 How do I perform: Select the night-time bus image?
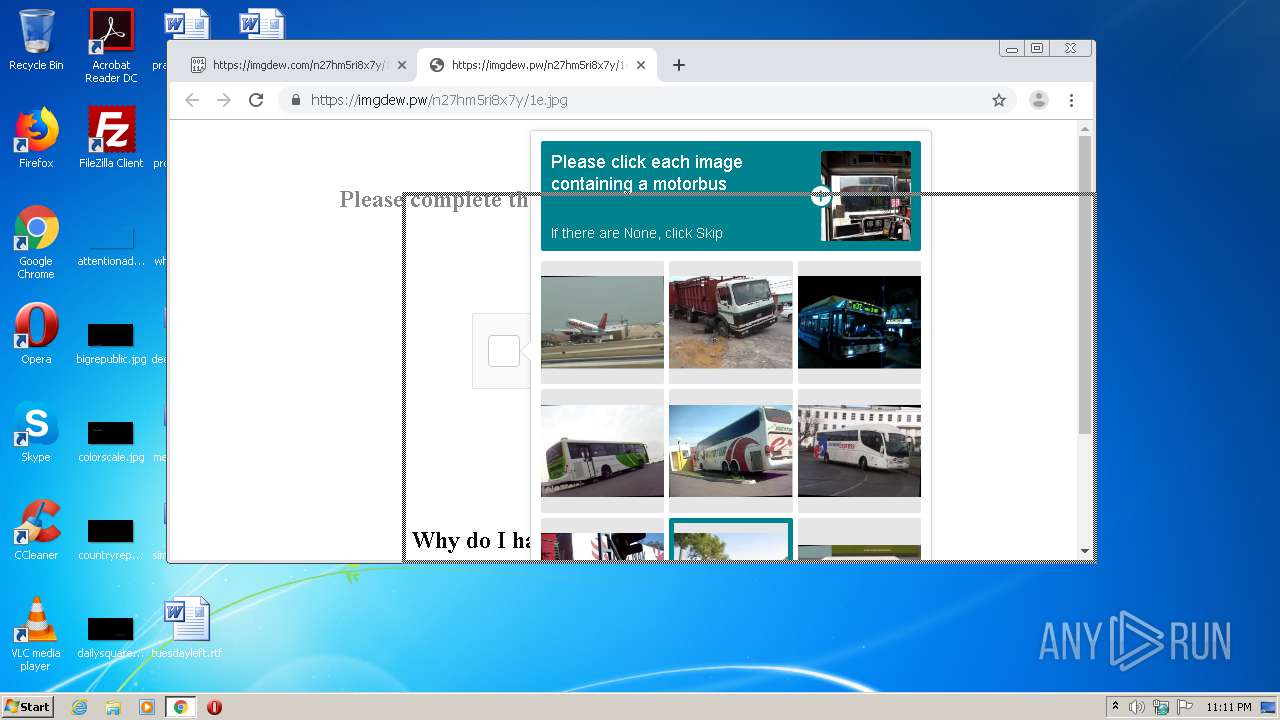click(859, 322)
